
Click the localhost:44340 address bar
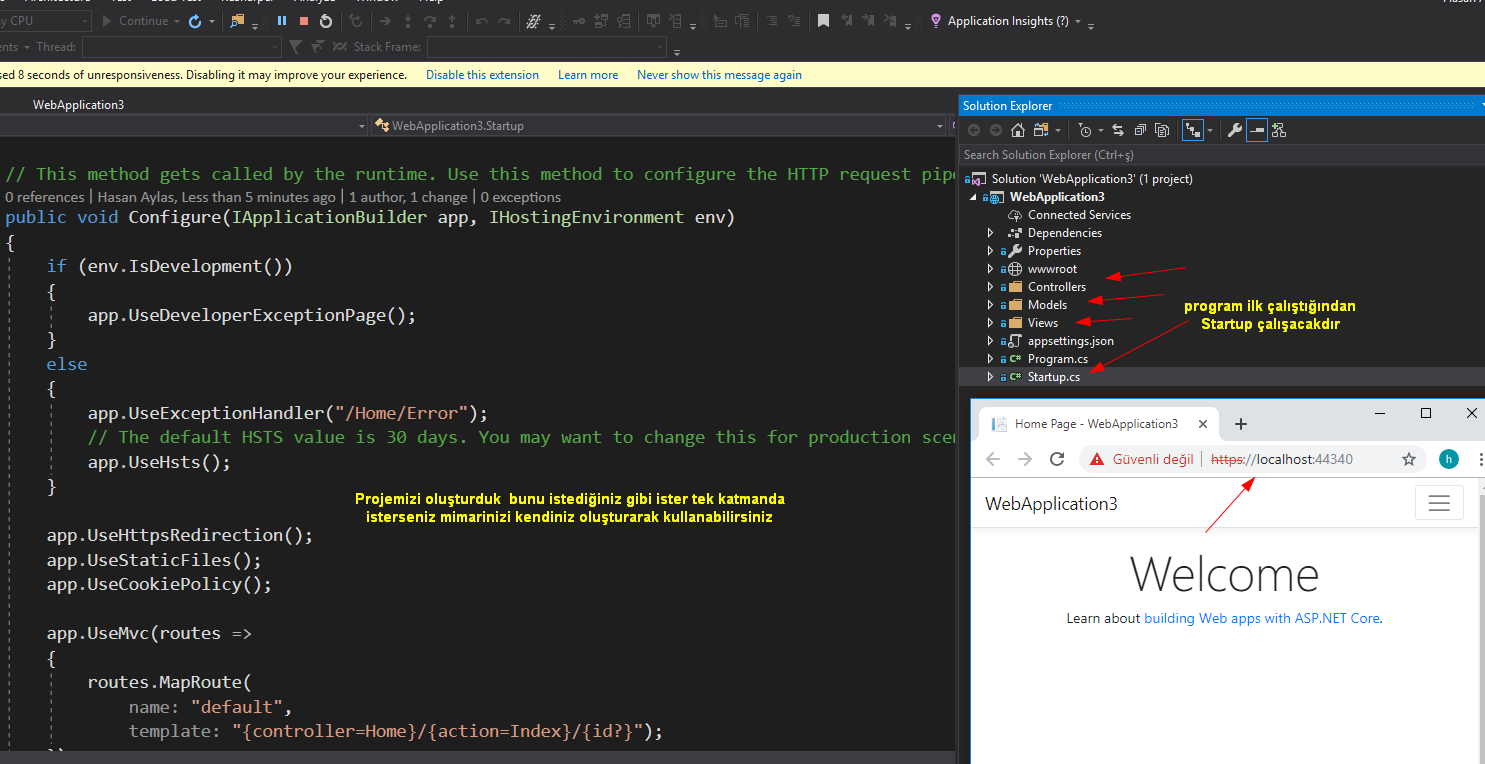coord(1281,459)
